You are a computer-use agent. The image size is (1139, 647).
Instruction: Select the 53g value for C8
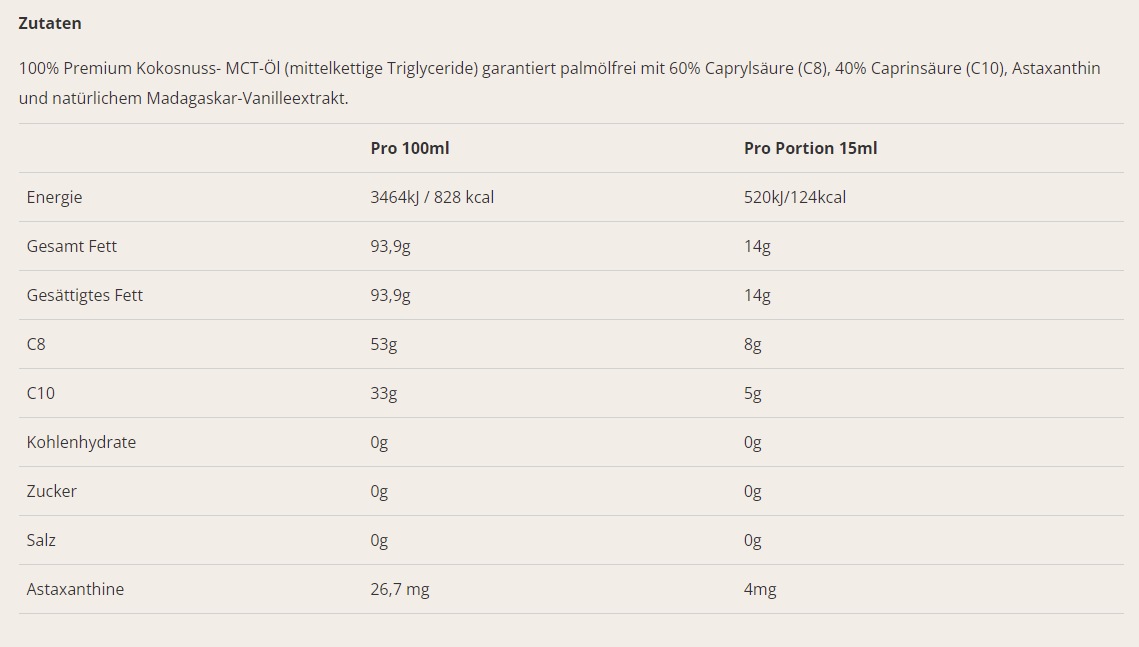(x=384, y=344)
